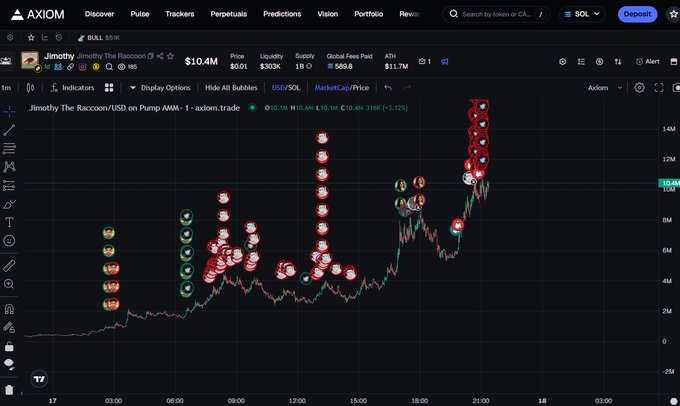
Task: Copy the Jimothy The Raccoon contract address
Action: coord(150,56)
